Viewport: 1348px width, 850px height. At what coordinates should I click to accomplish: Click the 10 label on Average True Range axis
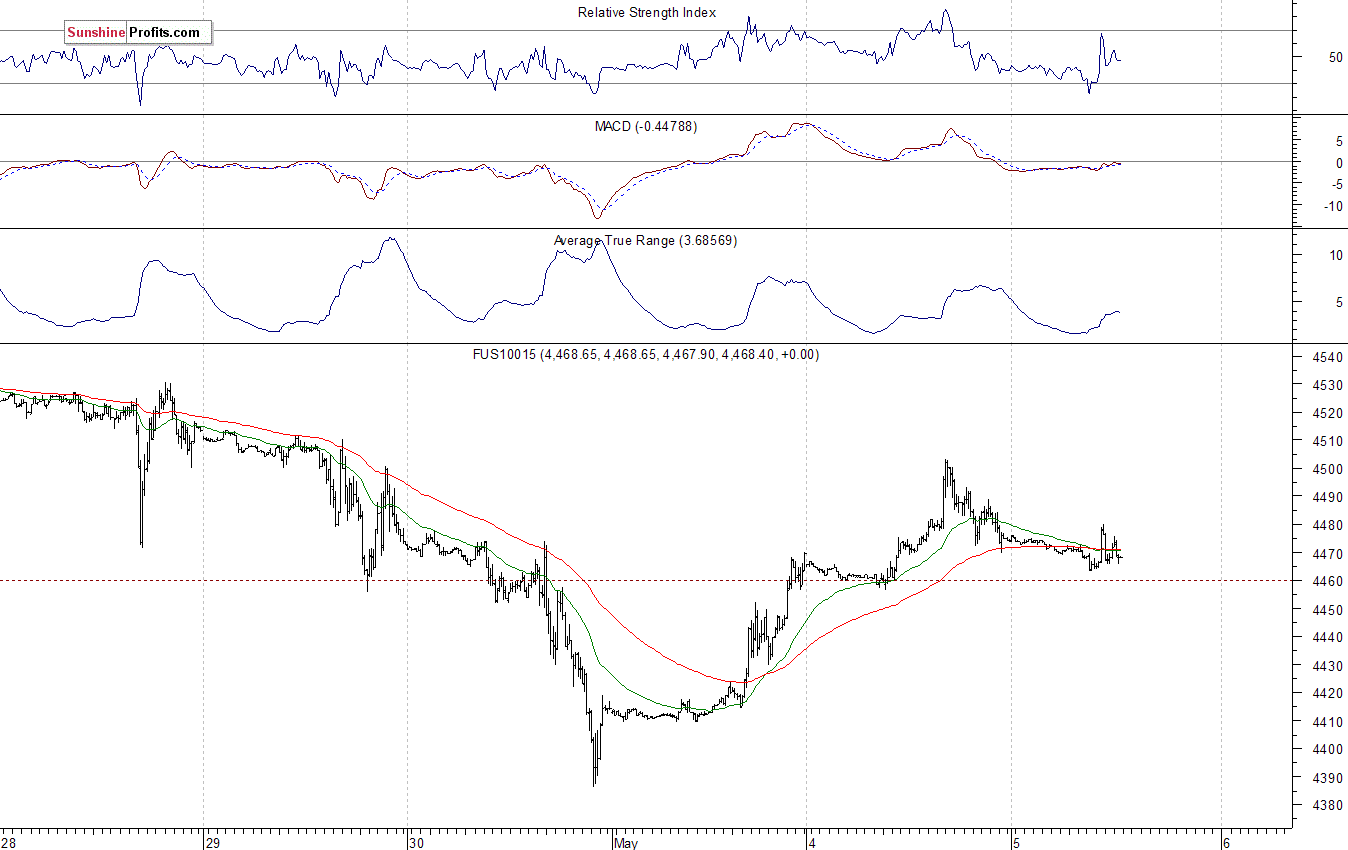(1335, 256)
